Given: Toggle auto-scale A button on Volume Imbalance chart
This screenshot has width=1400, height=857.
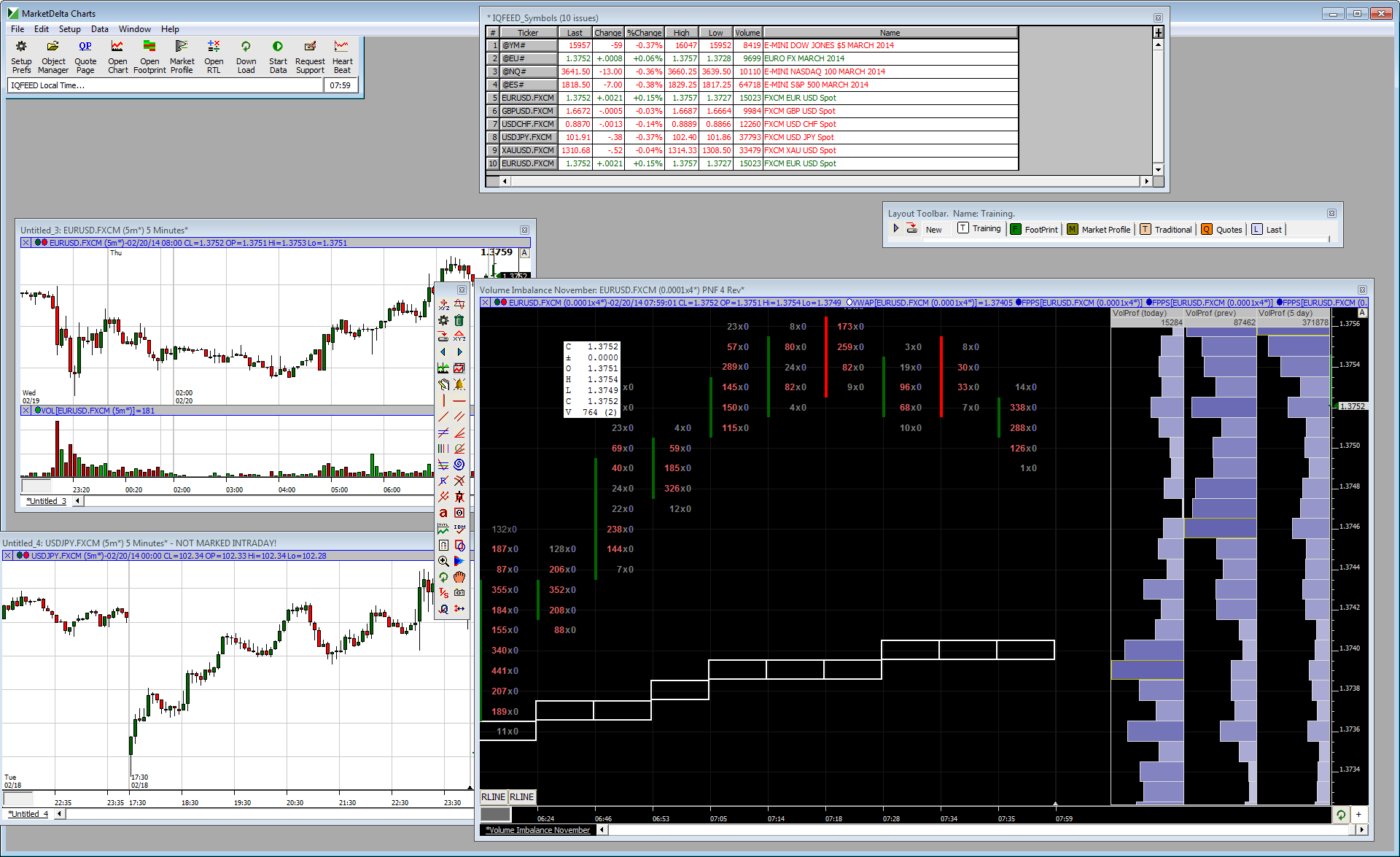Looking at the screenshot, I should tap(1361, 313).
